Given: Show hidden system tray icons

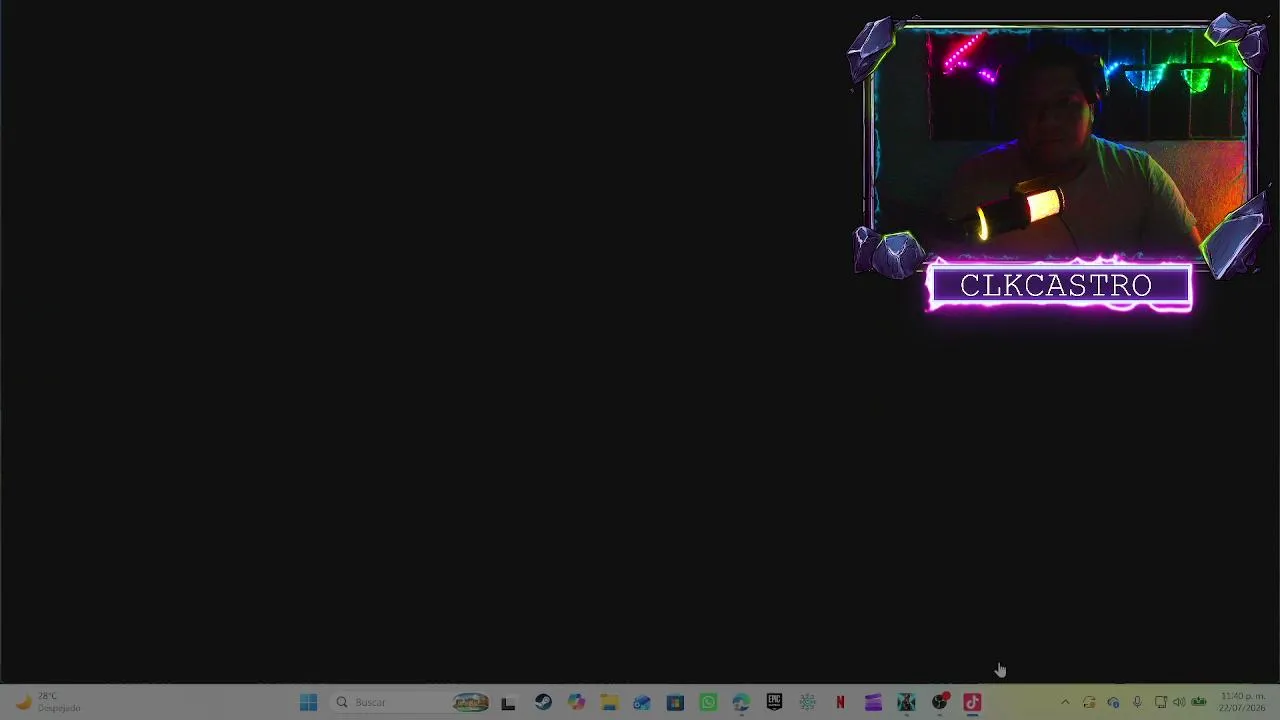Looking at the screenshot, I should (1065, 702).
